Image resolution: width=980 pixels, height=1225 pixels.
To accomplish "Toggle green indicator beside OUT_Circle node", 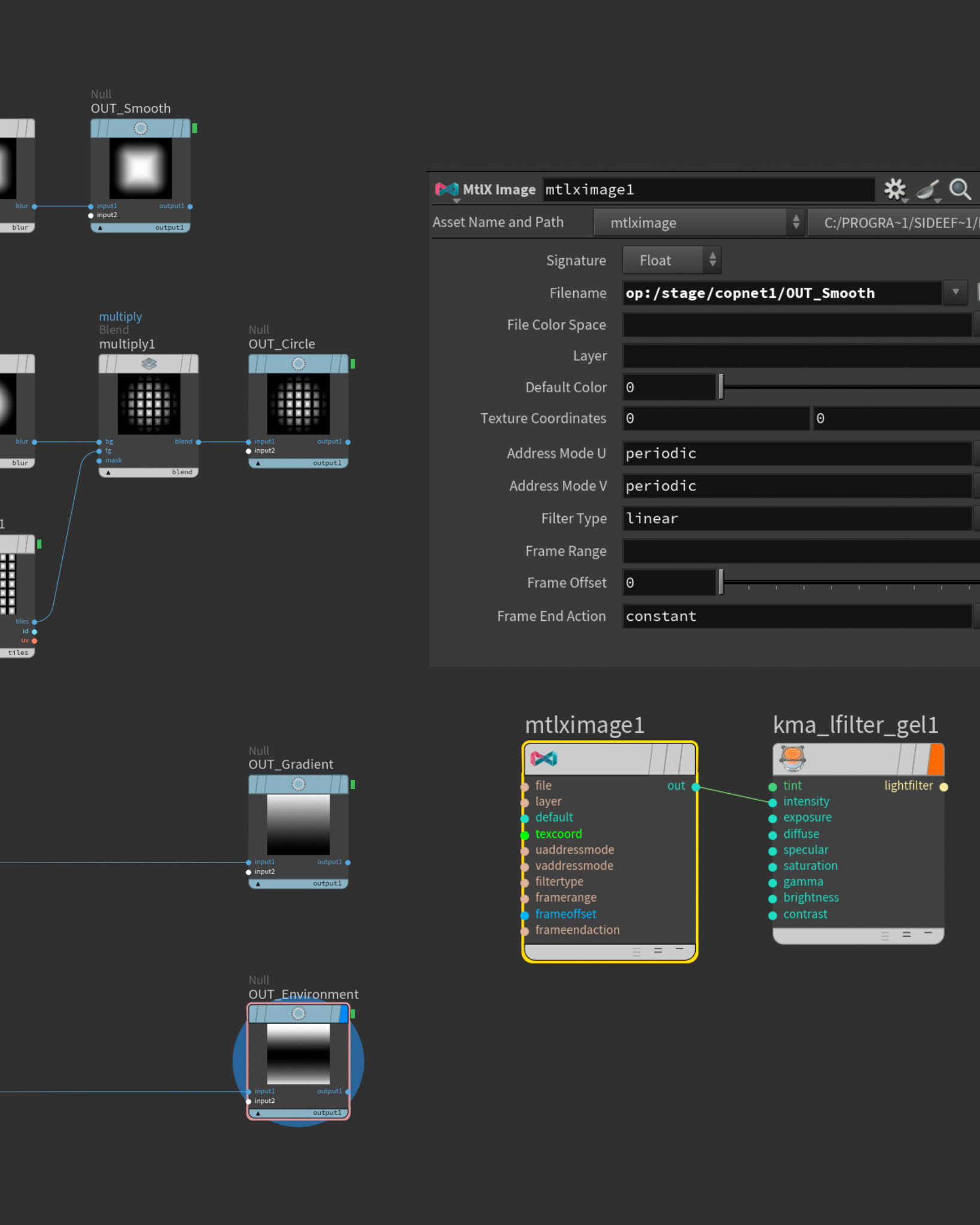I will pyautogui.click(x=353, y=364).
